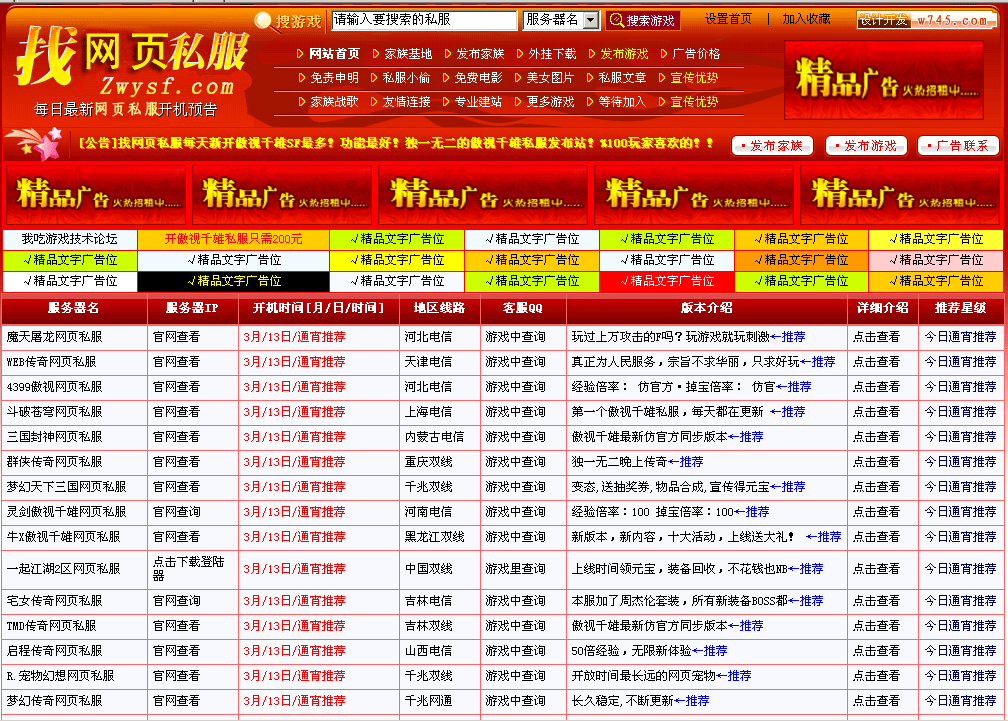Click 点击查看 for the WEB传奇网页私服 row
1008x721 pixels.
878,361
